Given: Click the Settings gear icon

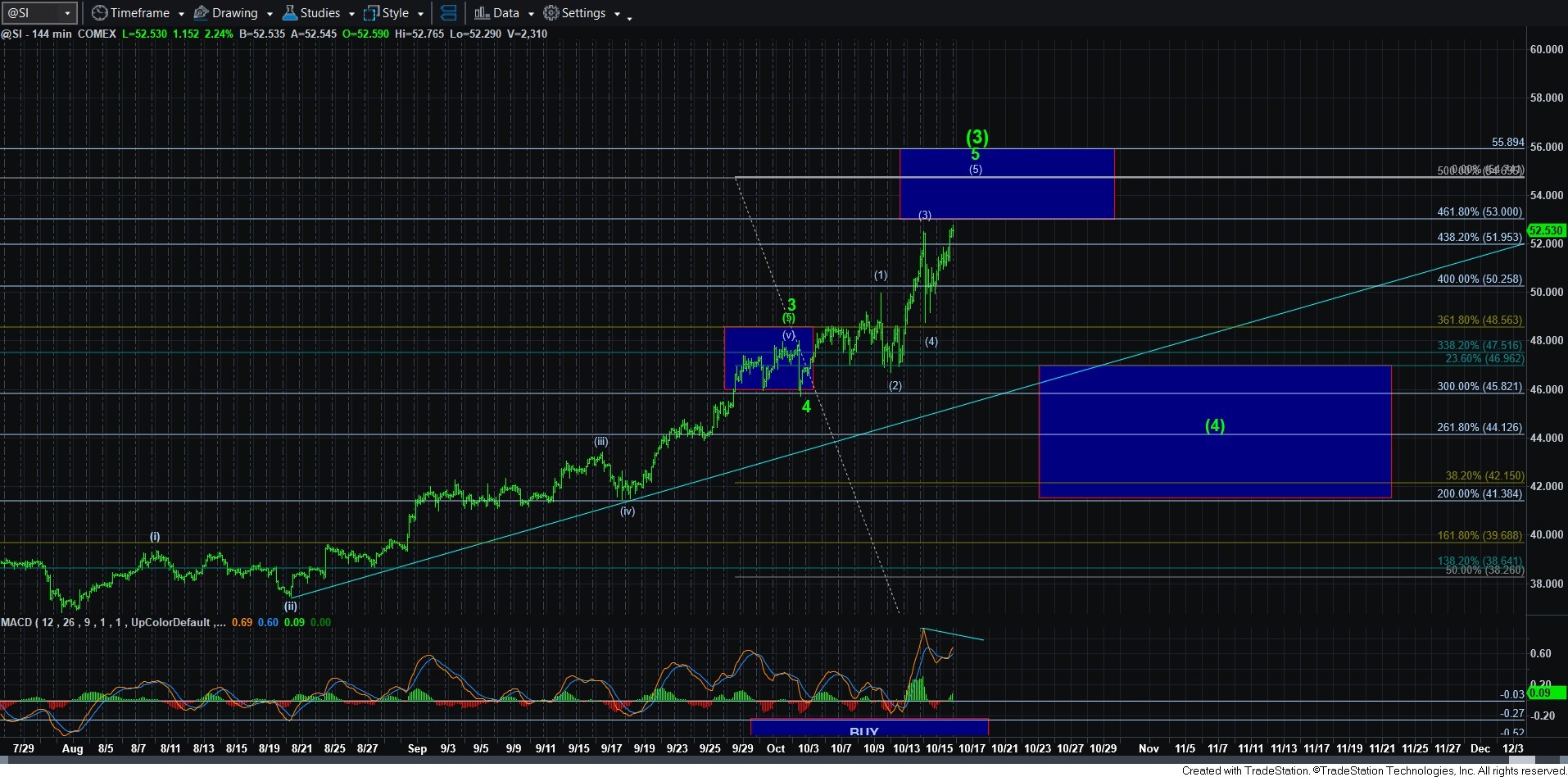Looking at the screenshot, I should pyautogui.click(x=551, y=13).
